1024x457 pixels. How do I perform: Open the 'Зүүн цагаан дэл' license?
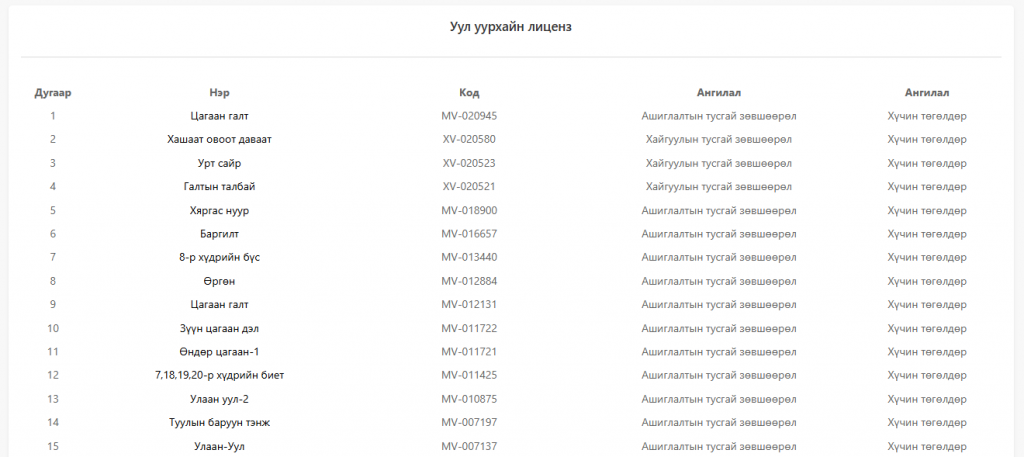pyautogui.click(x=219, y=328)
